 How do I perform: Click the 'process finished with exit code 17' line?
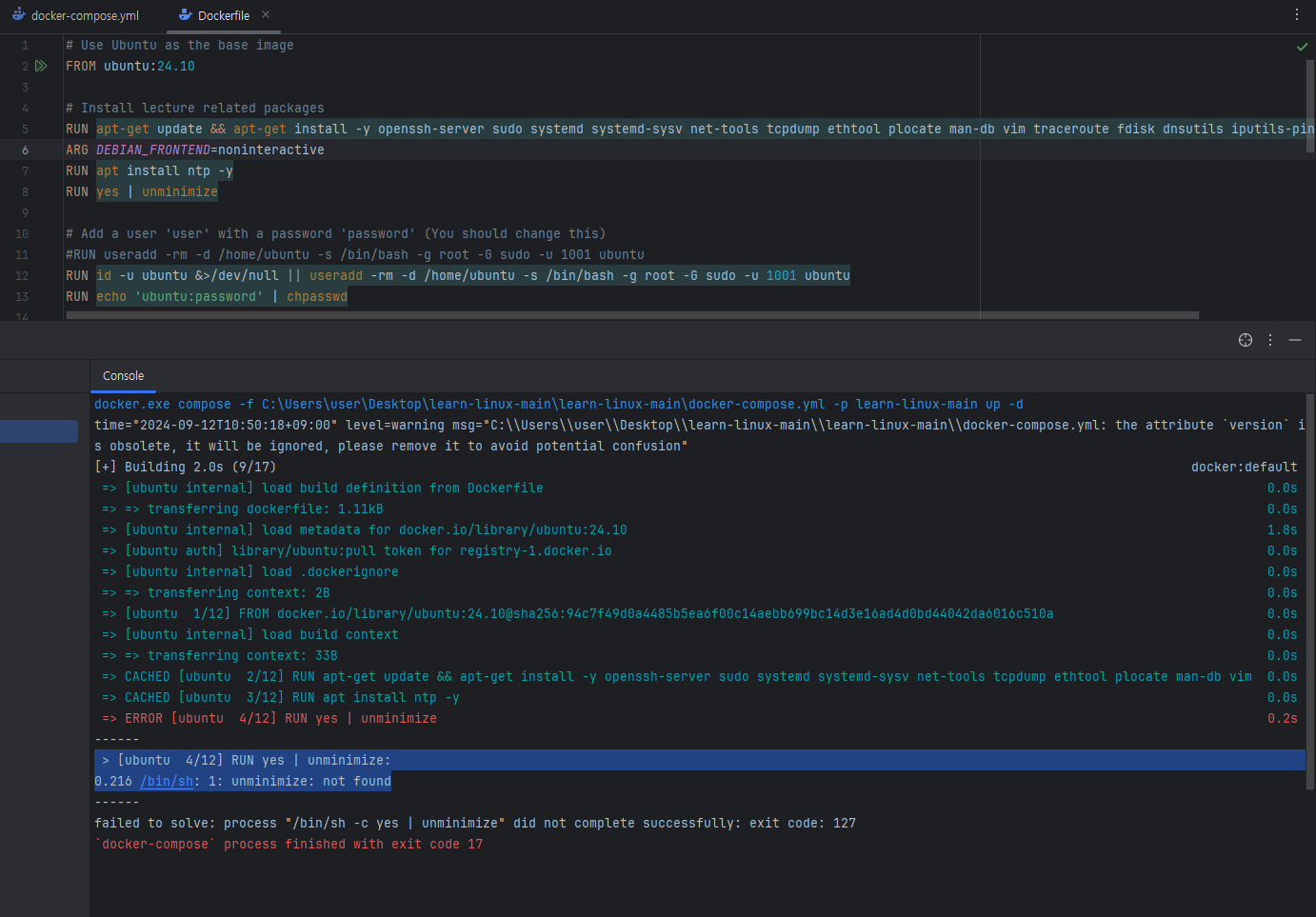pyautogui.click(x=289, y=844)
